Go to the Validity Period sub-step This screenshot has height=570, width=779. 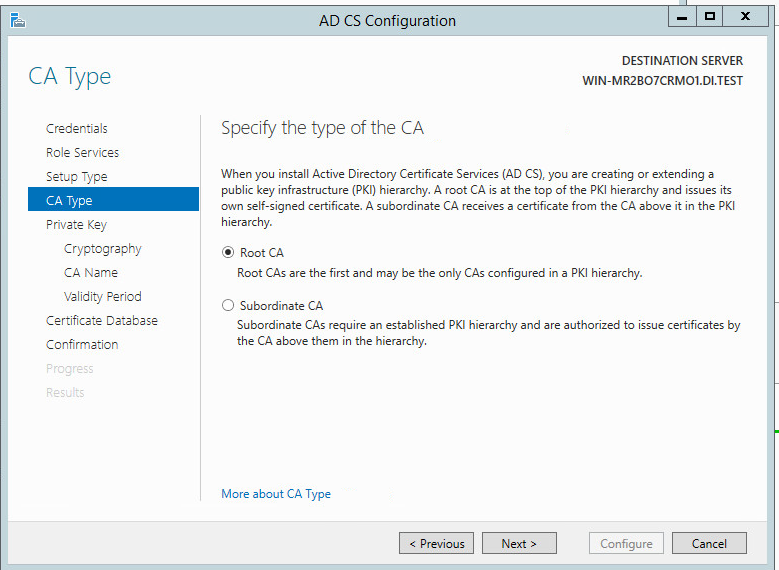103,297
